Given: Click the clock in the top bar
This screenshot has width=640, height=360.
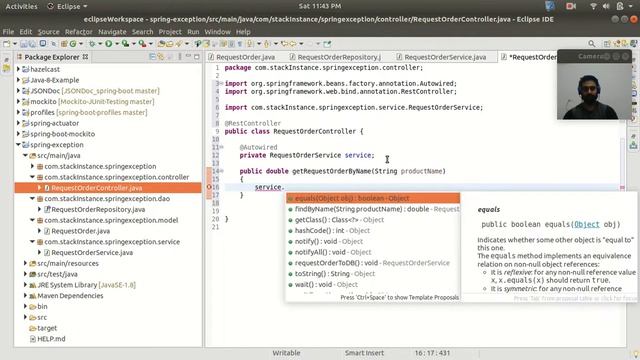Looking at the screenshot, I should pyautogui.click(x=320, y=6).
